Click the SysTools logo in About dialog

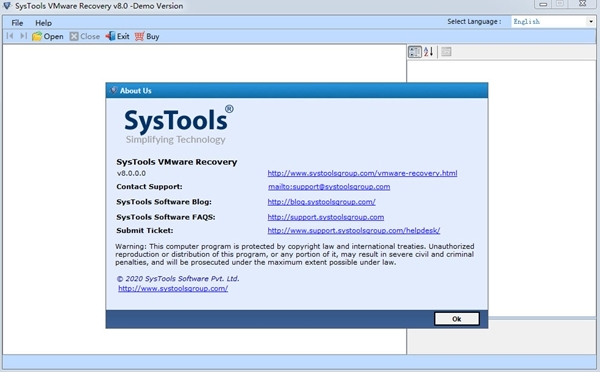tap(178, 125)
